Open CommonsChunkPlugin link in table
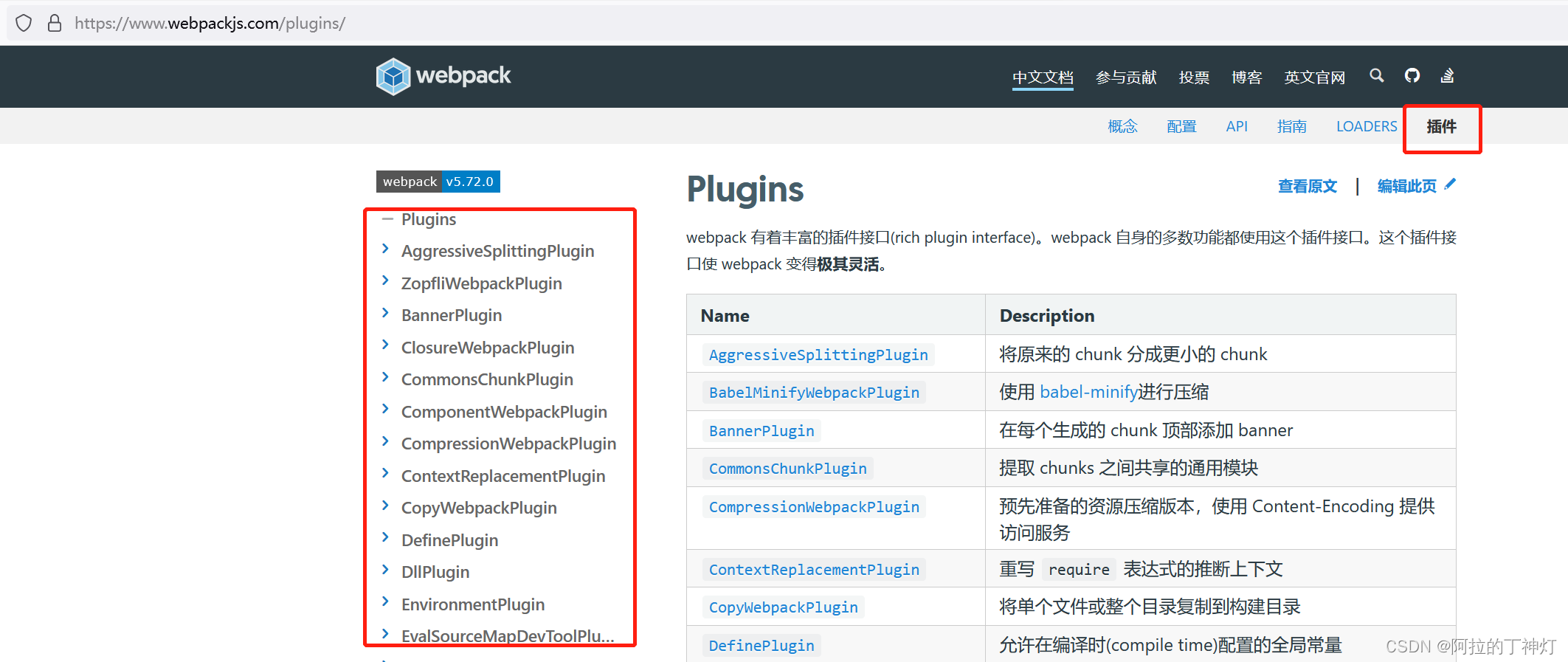1568x662 pixels. tap(788, 469)
